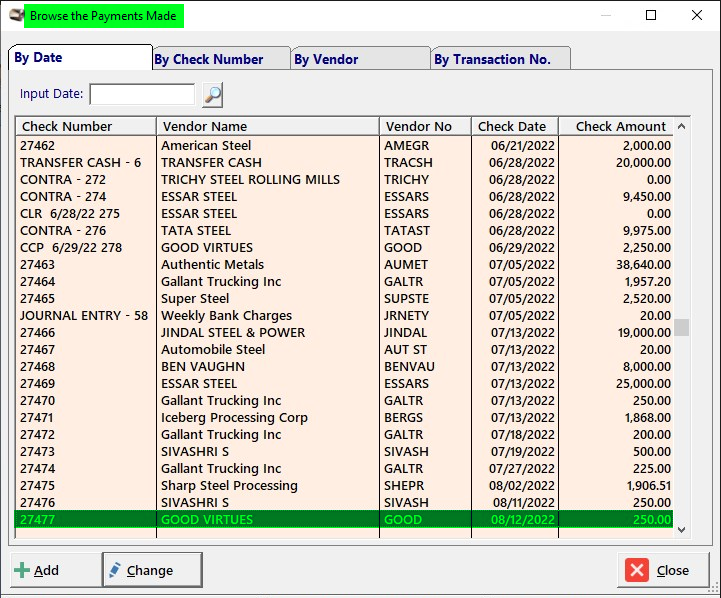Click the Check Amount column header
Viewport: 721px width, 598px height.
click(616, 126)
